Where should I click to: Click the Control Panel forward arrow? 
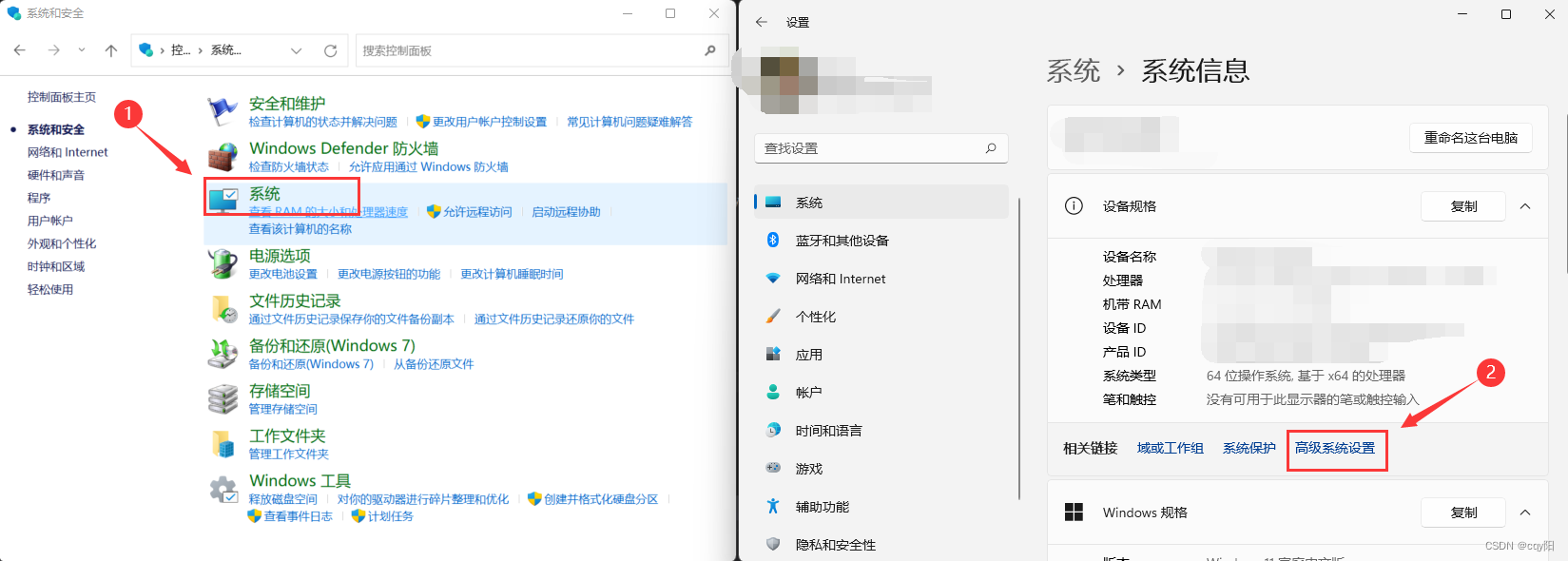(x=53, y=50)
